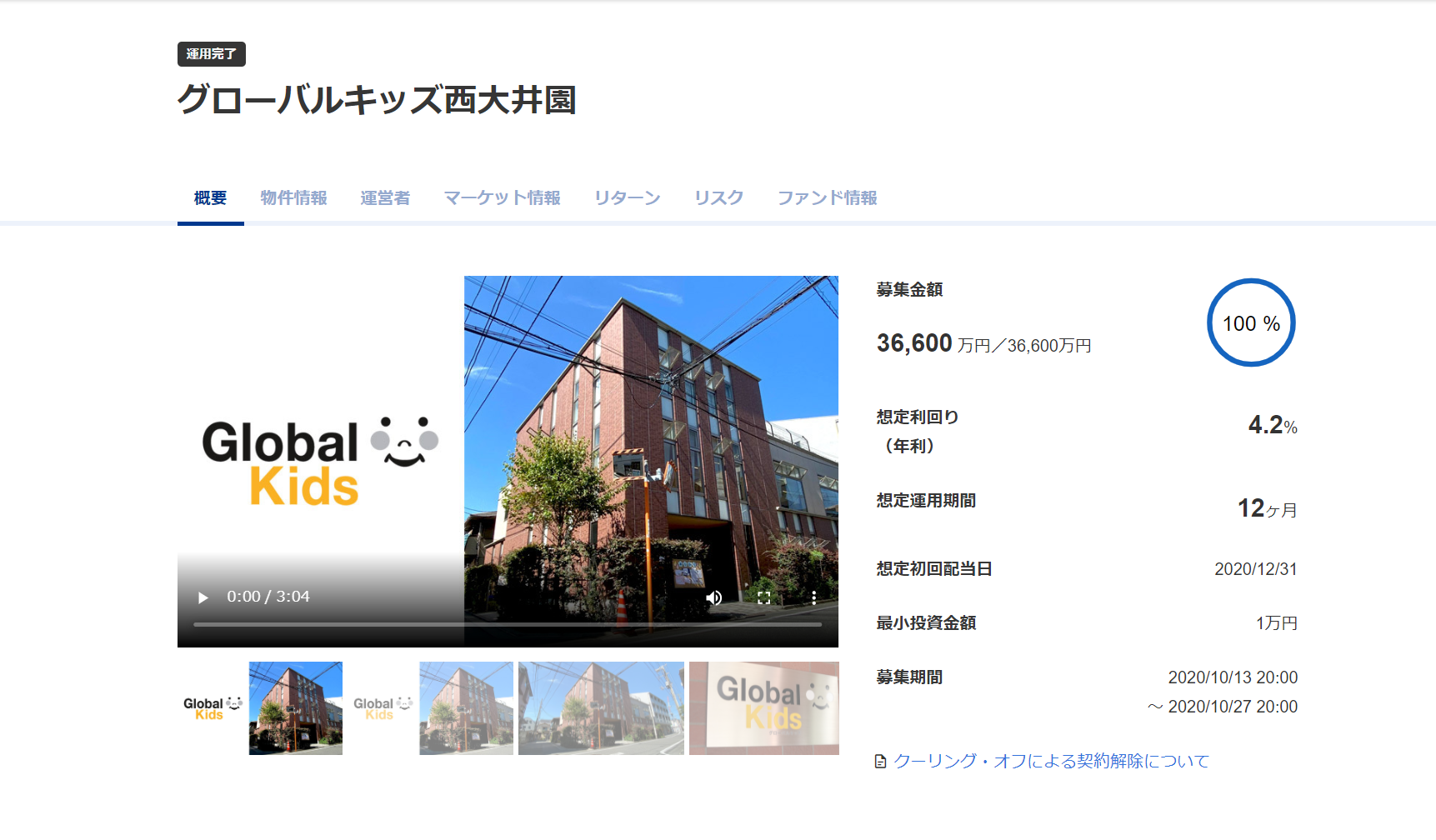This screenshot has height=840, width=1436.
Task: Click the document icon beside the cooling-off link
Action: [880, 761]
